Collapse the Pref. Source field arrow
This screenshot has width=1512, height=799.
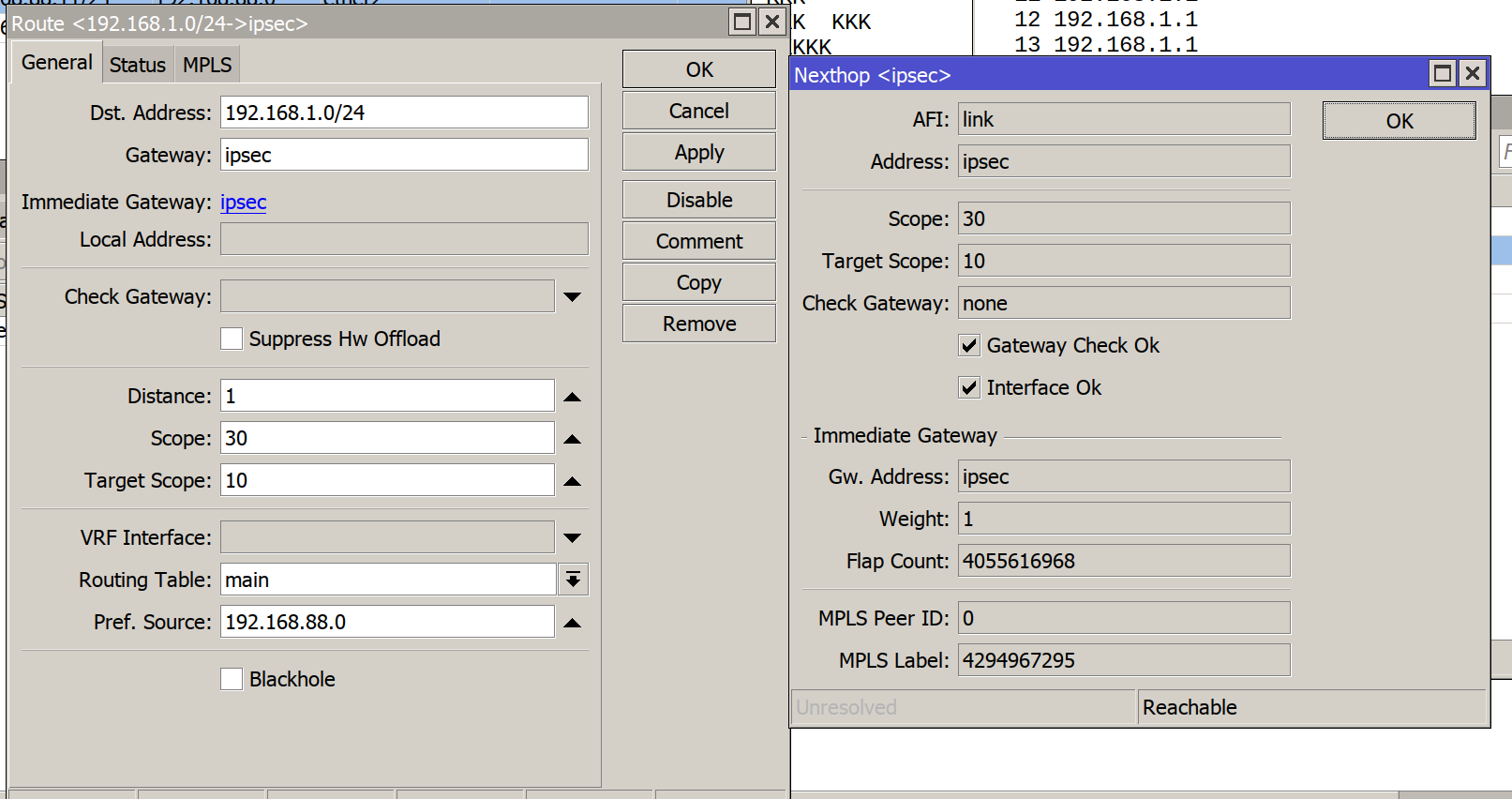tap(573, 623)
